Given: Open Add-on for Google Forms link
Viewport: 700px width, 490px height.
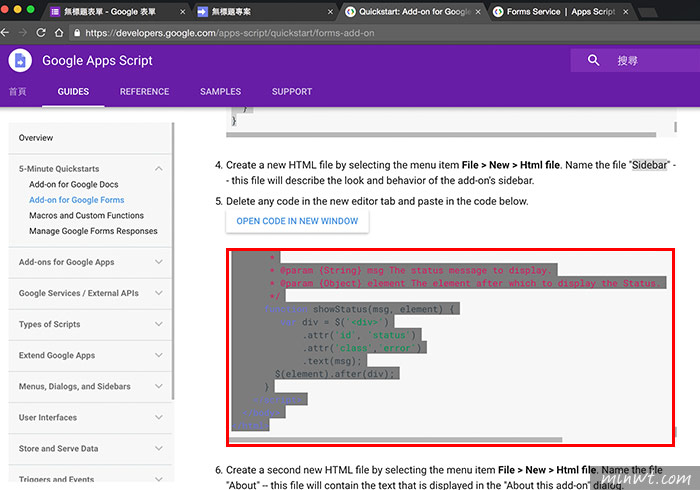Looking at the screenshot, I should [77, 200].
